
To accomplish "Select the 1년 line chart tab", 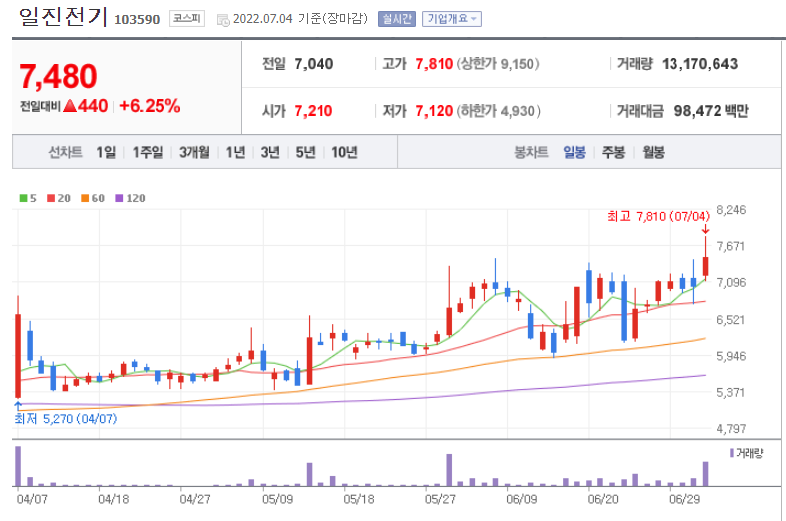I will point(235,152).
